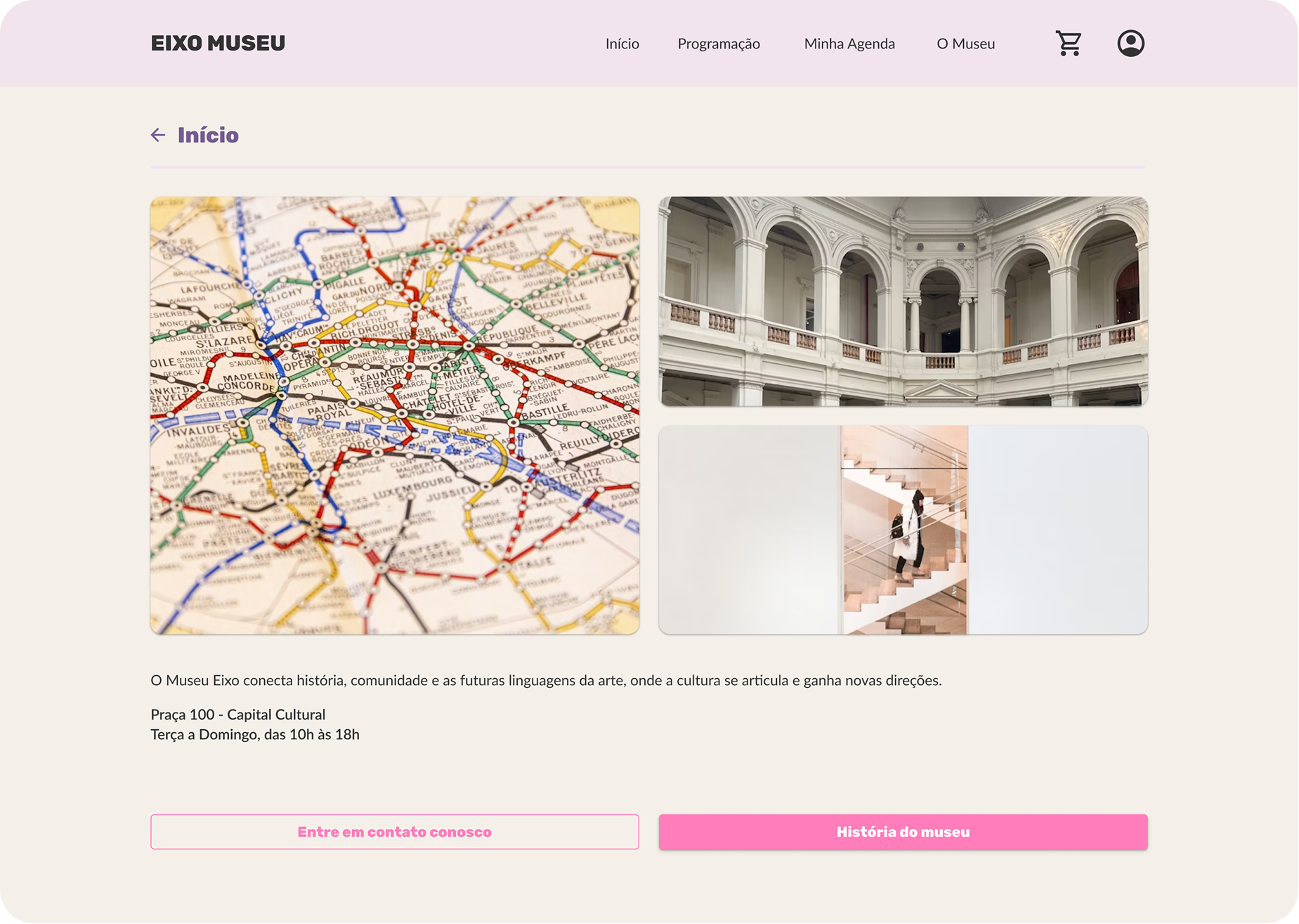Image resolution: width=1299 pixels, height=924 pixels.
Task: Open the Programação menu item
Action: [x=718, y=44]
